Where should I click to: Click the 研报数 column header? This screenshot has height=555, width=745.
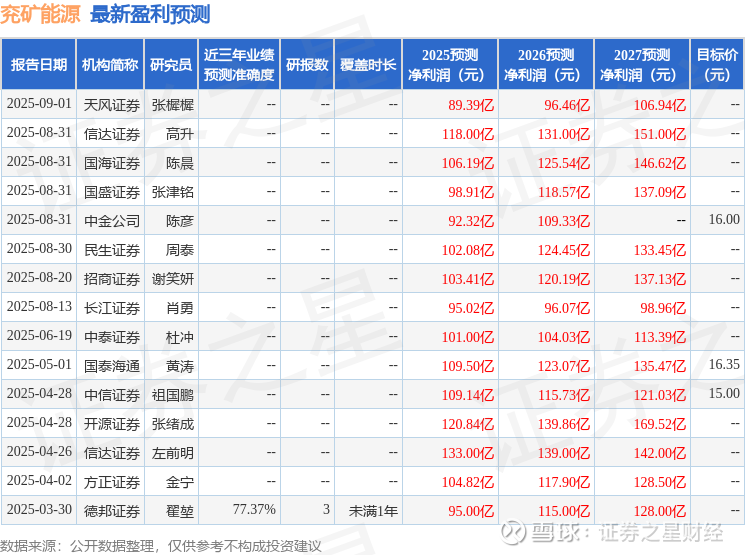point(307,65)
